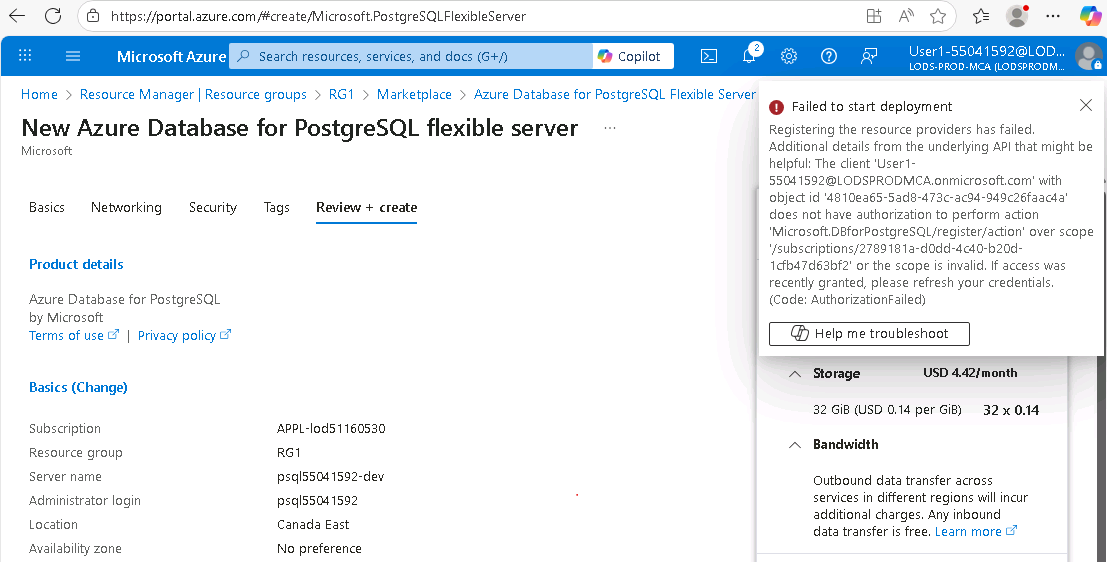The width and height of the screenshot is (1107, 562).
Task: Open more options ellipsis beside the page title
Action: (x=610, y=128)
